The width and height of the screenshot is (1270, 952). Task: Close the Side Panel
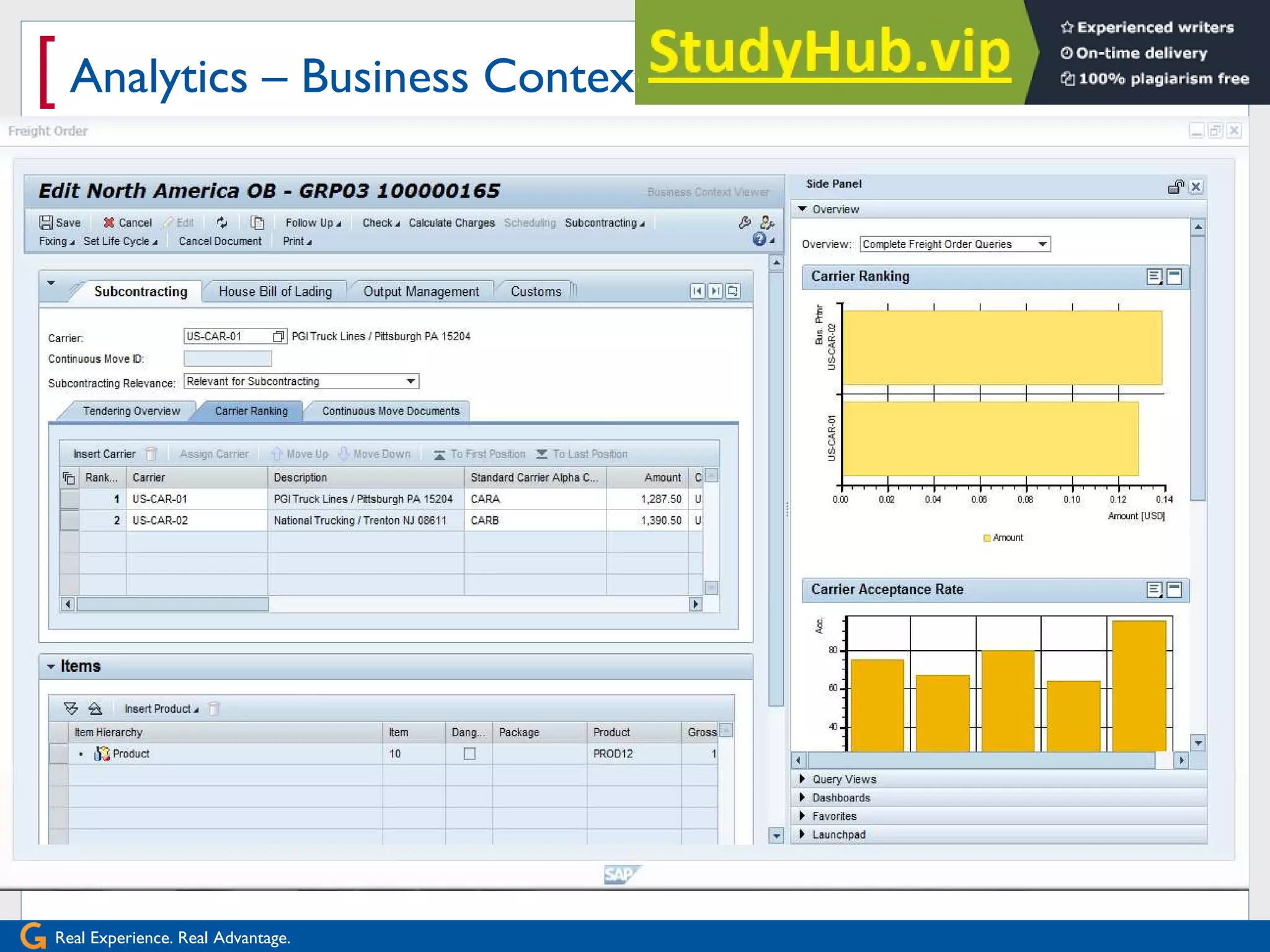(x=1196, y=187)
